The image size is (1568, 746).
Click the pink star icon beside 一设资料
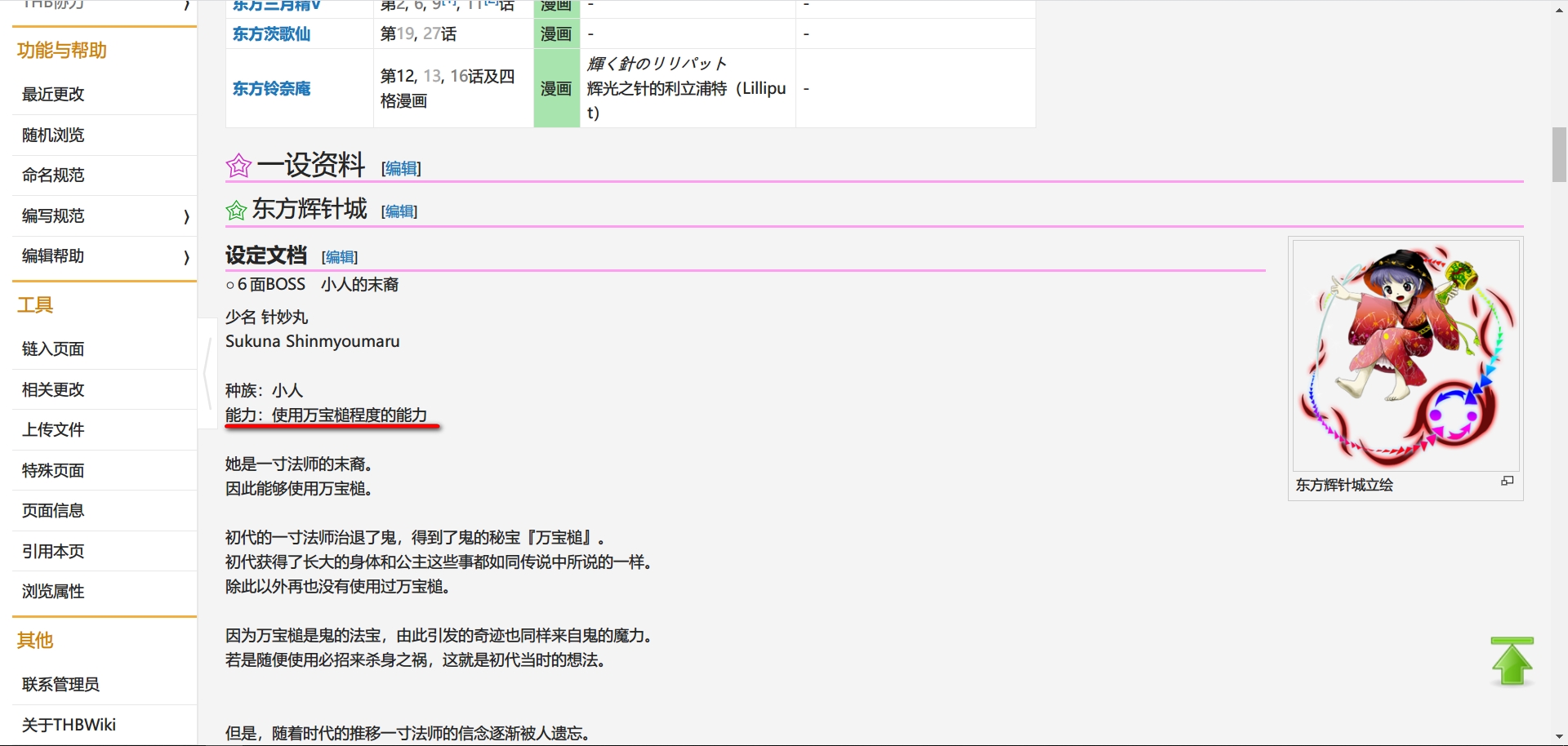238,167
